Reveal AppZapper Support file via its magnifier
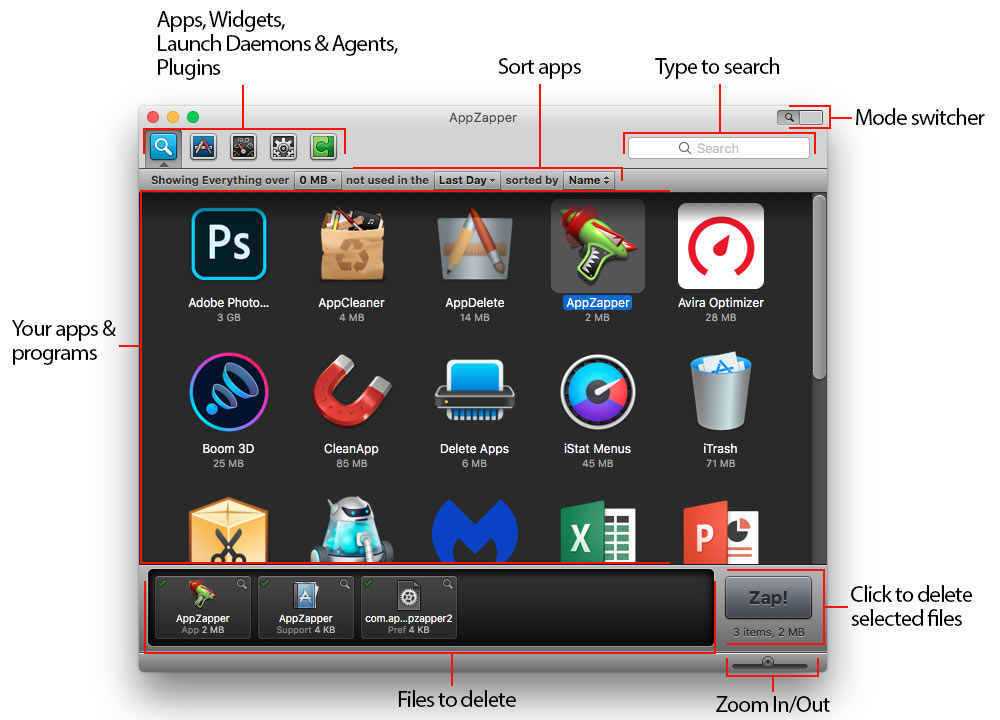 pos(344,584)
